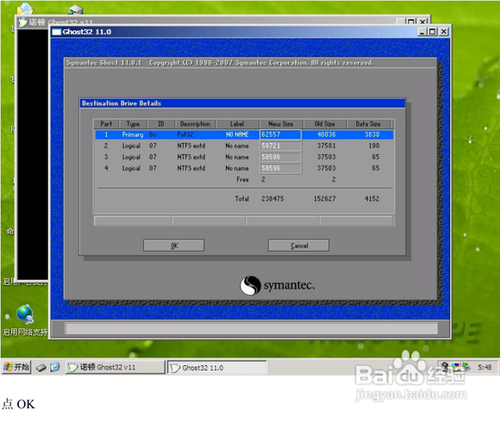Click the Type column header

pos(133,124)
